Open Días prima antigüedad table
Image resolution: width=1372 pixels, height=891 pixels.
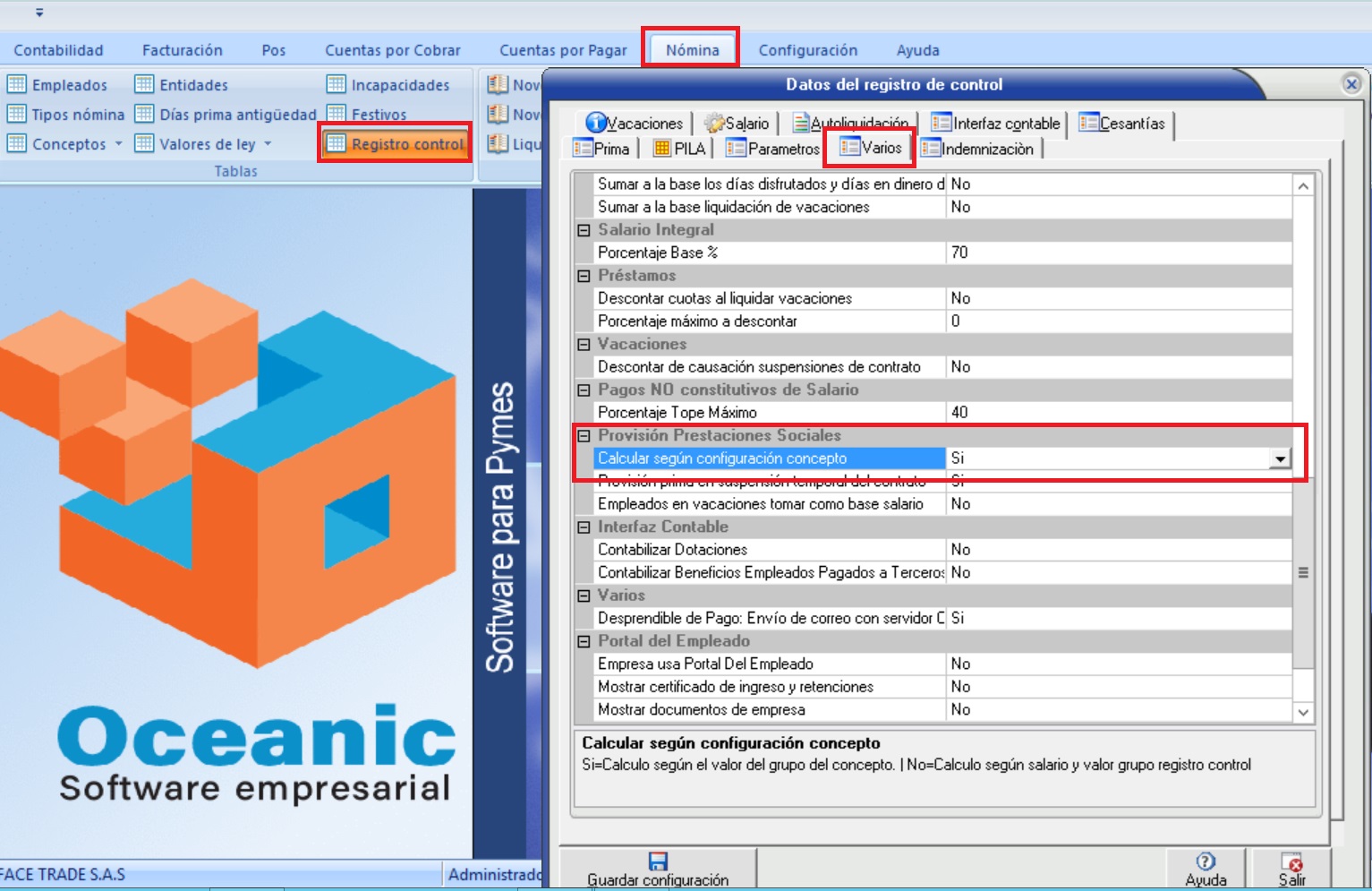click(144, 115)
